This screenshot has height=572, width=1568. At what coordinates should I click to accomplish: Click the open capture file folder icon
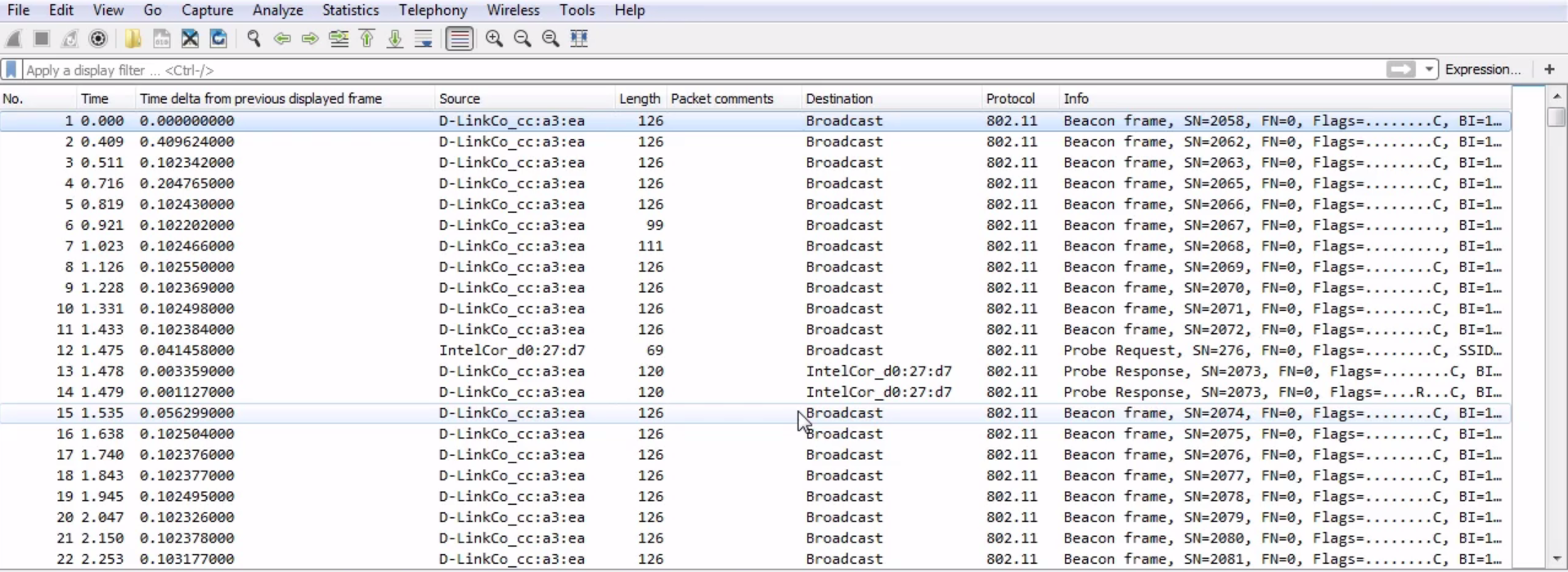133,38
